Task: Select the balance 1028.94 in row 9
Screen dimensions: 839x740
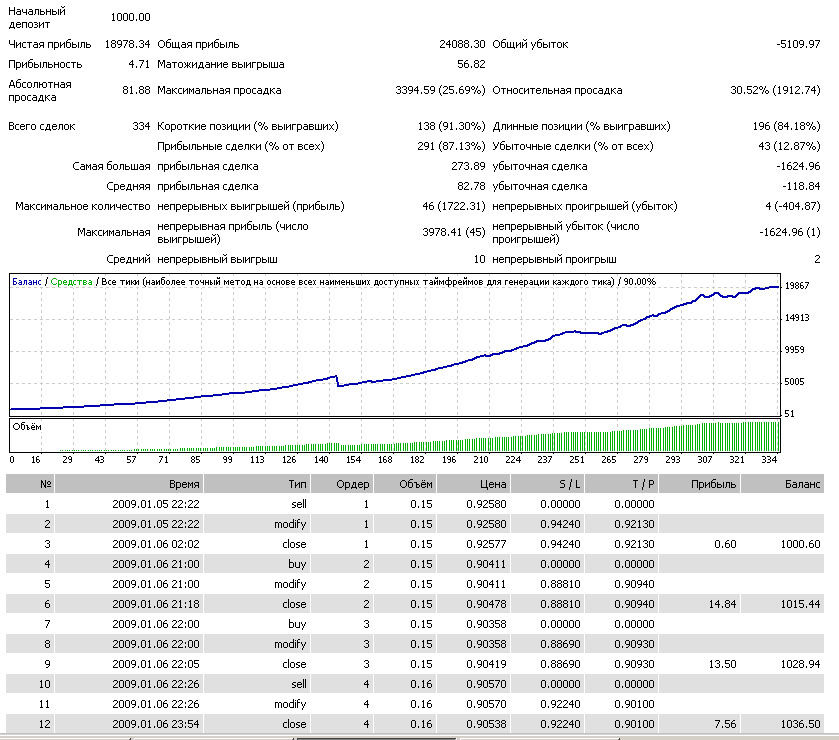Action: click(800, 664)
